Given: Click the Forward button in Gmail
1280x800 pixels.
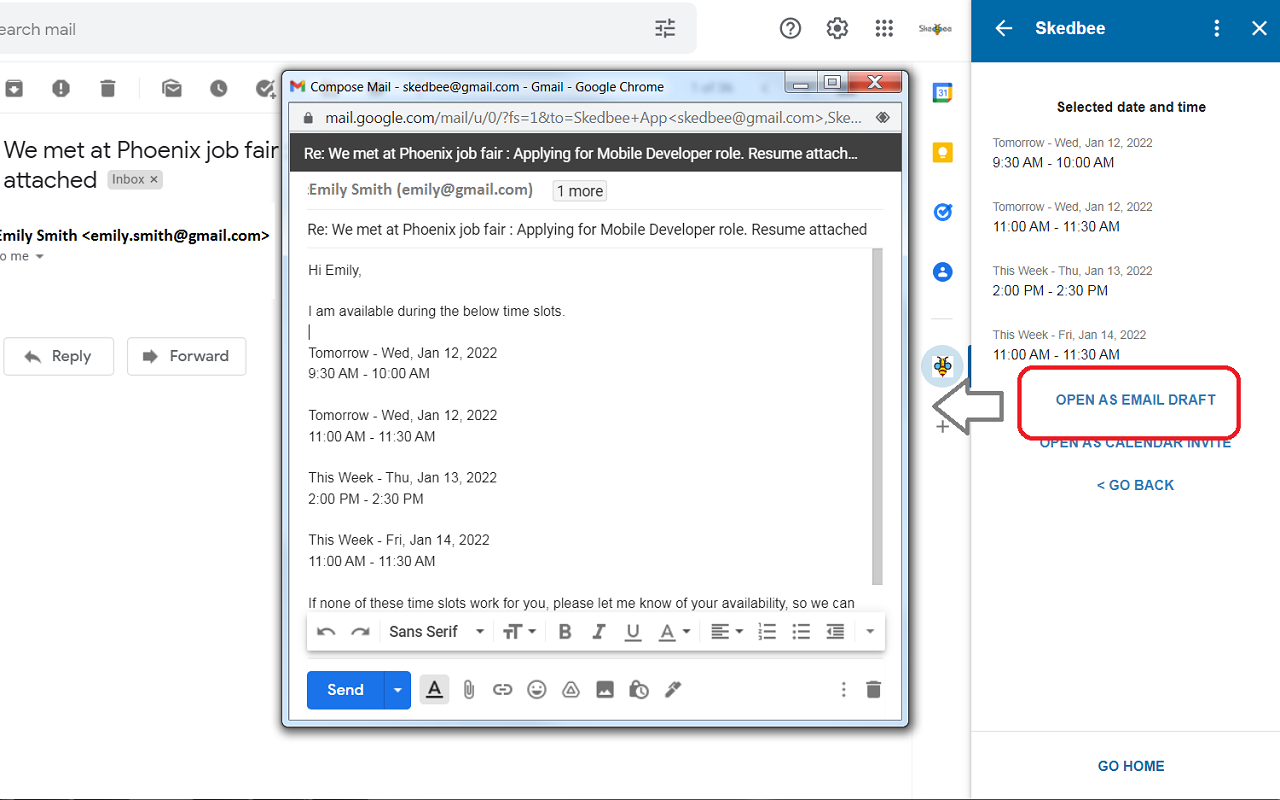Looking at the screenshot, I should 187,356.
